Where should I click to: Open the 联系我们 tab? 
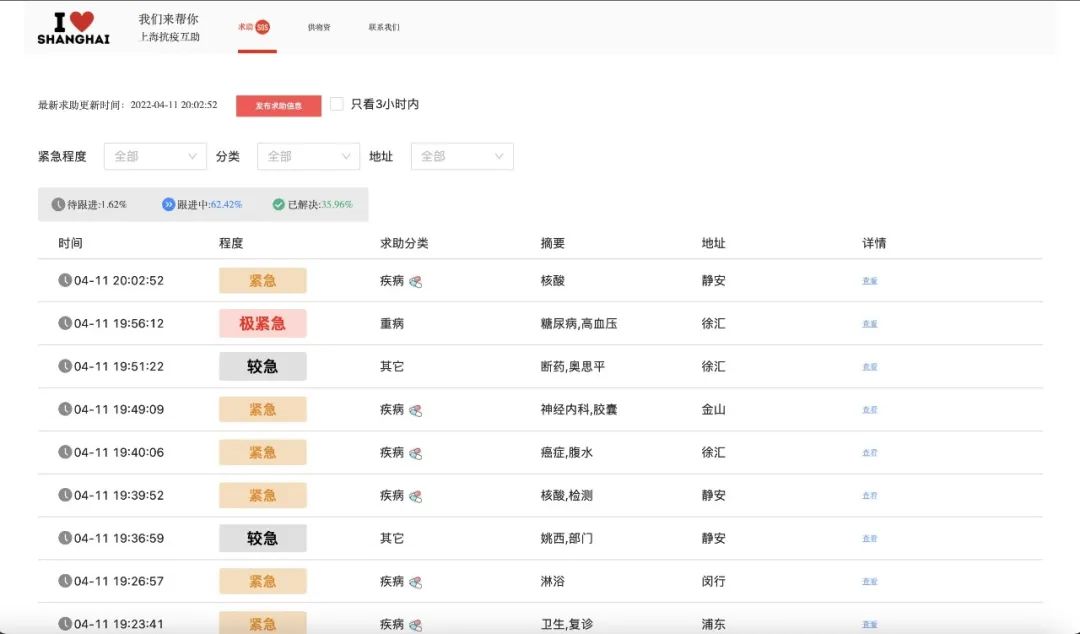(x=384, y=28)
